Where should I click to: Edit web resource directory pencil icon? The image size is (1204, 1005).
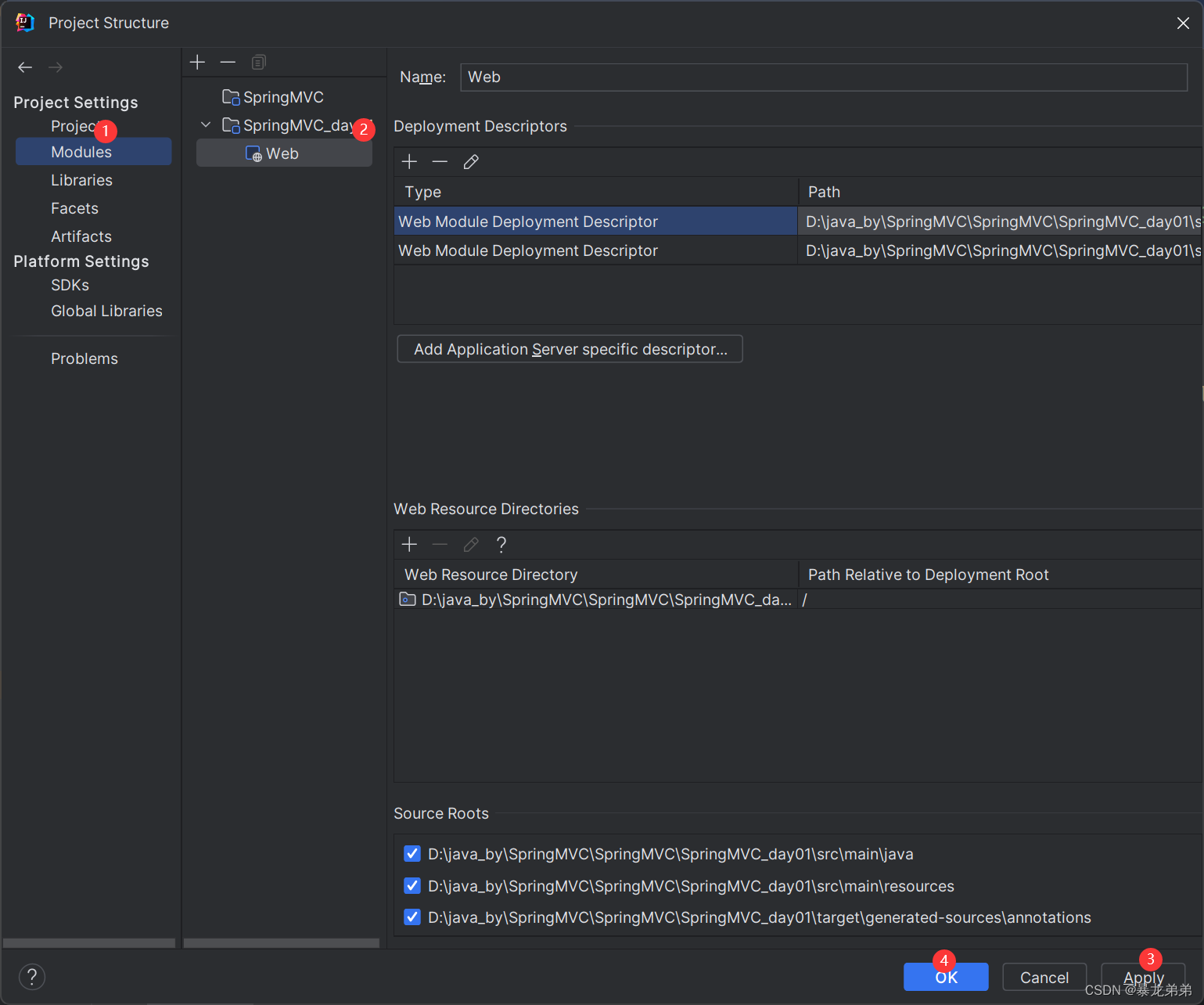pos(471,544)
